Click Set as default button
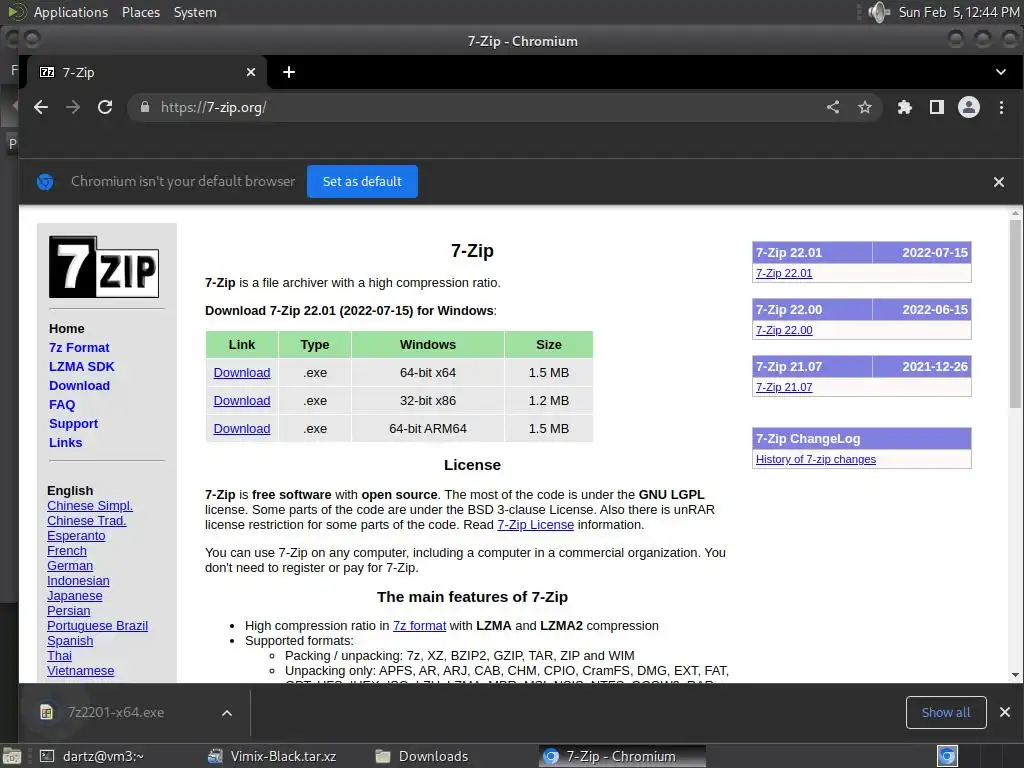 pos(362,182)
